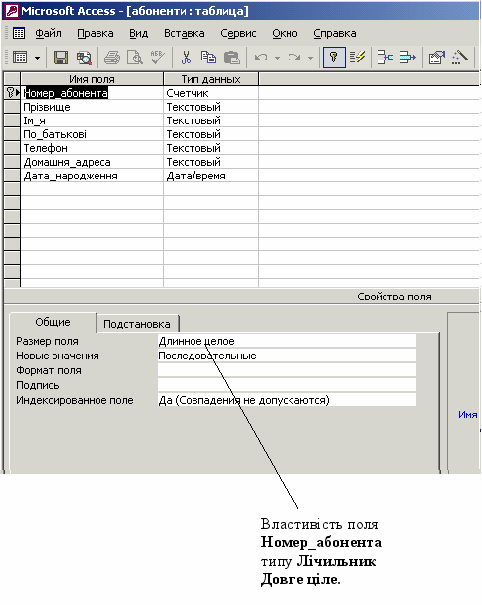Screen dimensions: 482x605
Task: Select the По_батькові field name cell
Action: pos(92,134)
